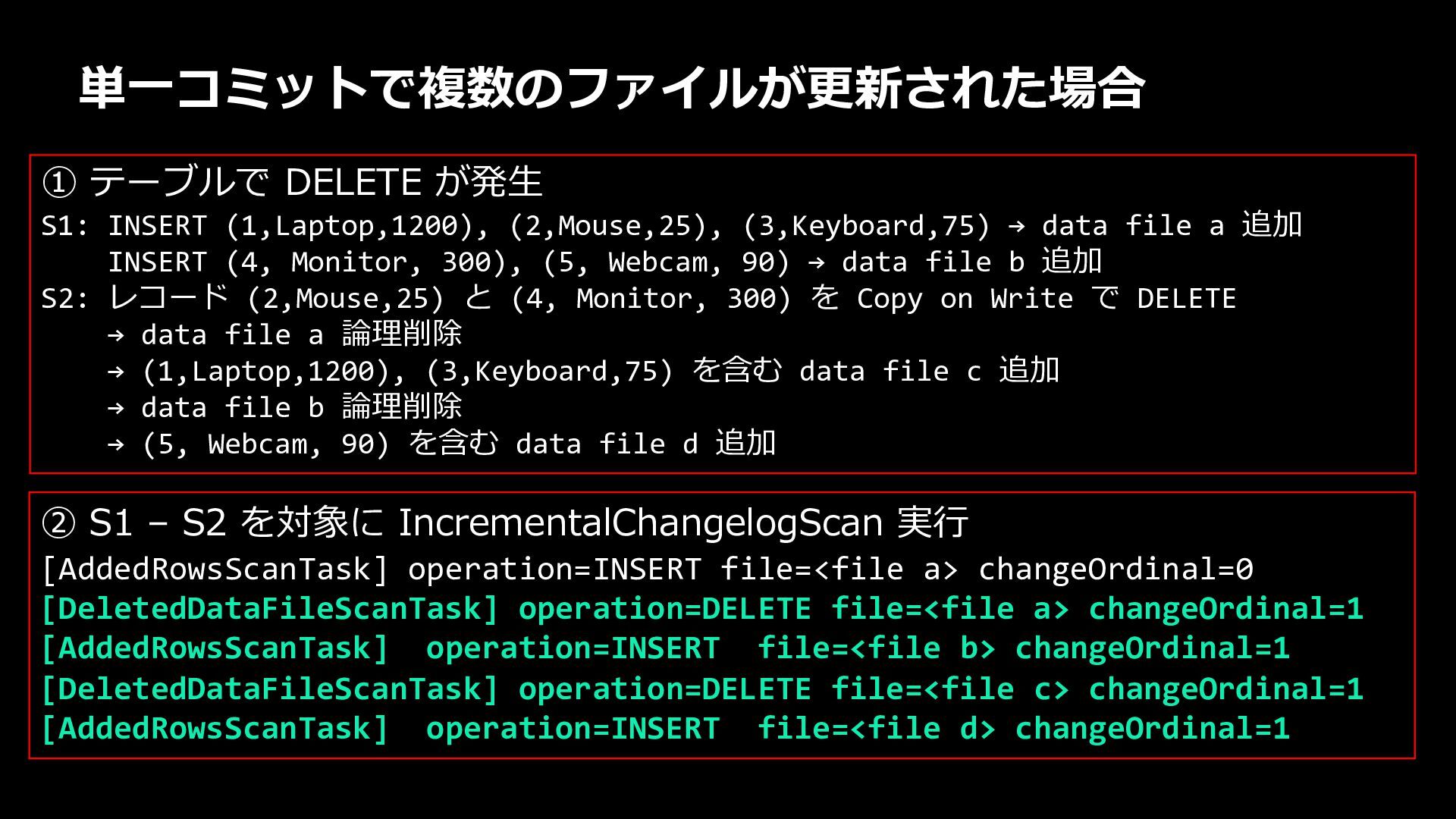Click the changeOrdinal=0 text
The width and height of the screenshot is (1456, 819).
(1116, 570)
